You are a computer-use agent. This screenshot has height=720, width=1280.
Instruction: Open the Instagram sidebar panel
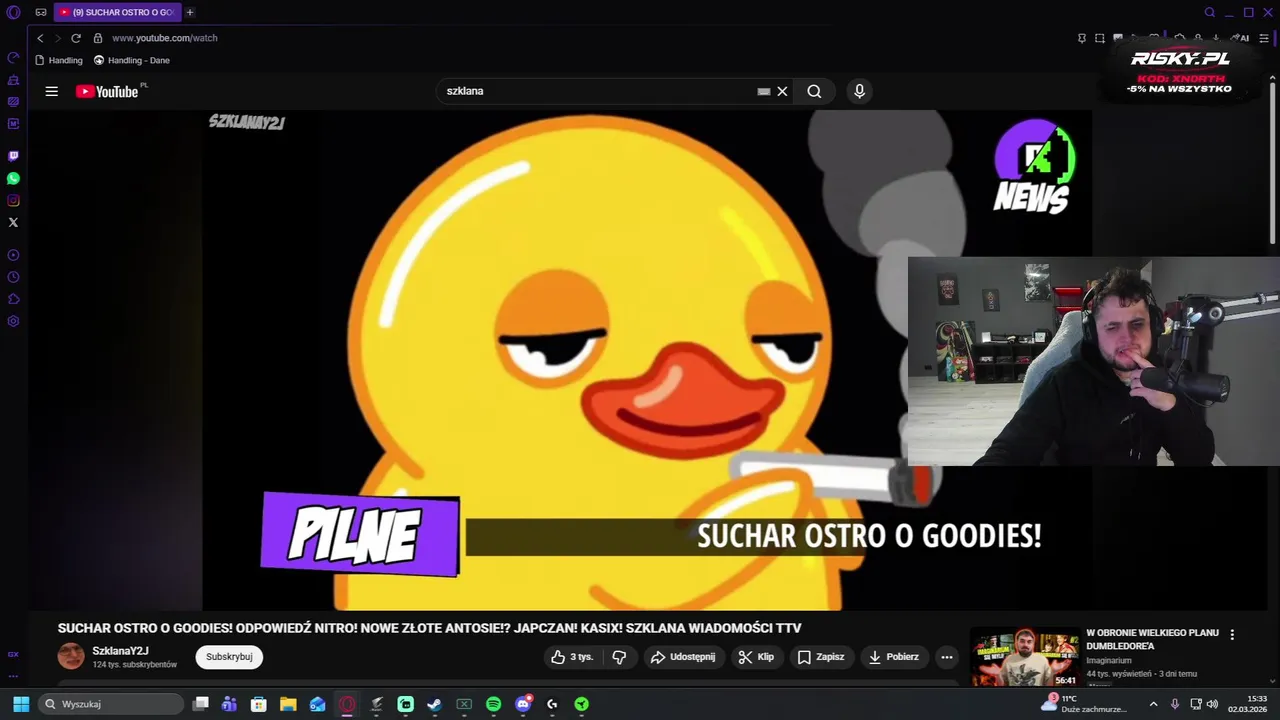pyautogui.click(x=13, y=200)
